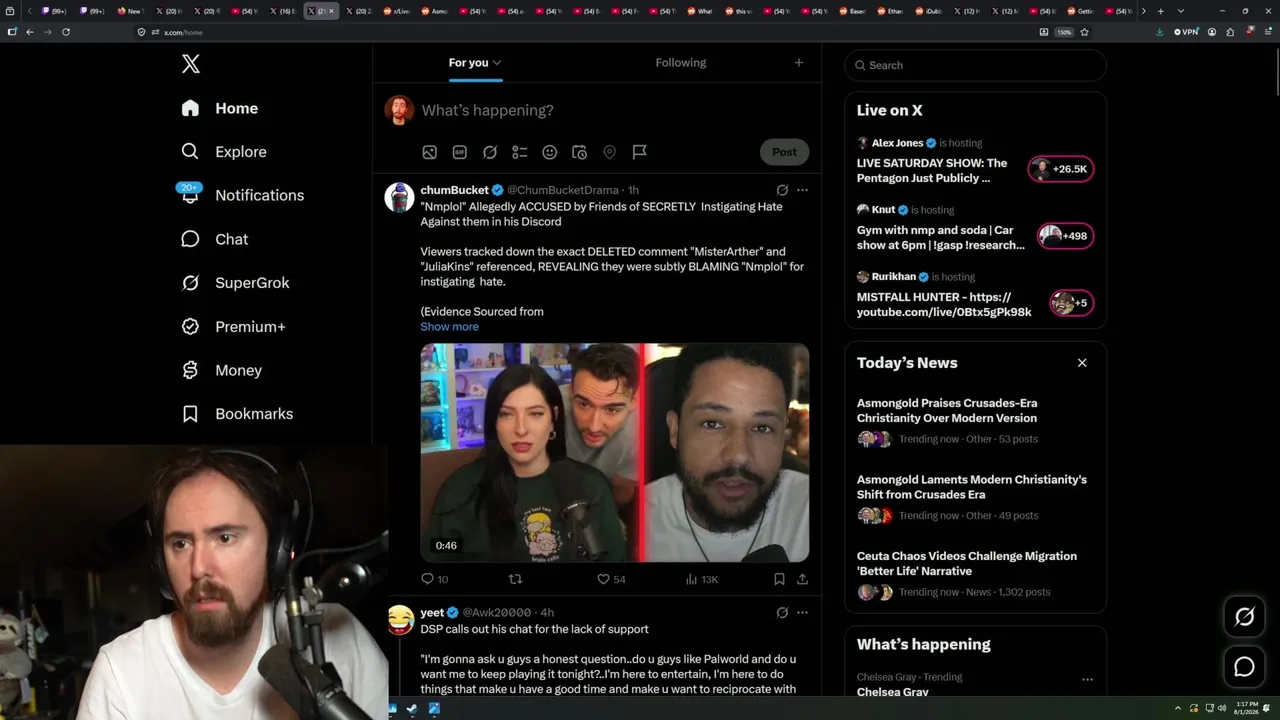Open the Premium+ page
Image resolution: width=1280 pixels, height=720 pixels.
point(233,327)
